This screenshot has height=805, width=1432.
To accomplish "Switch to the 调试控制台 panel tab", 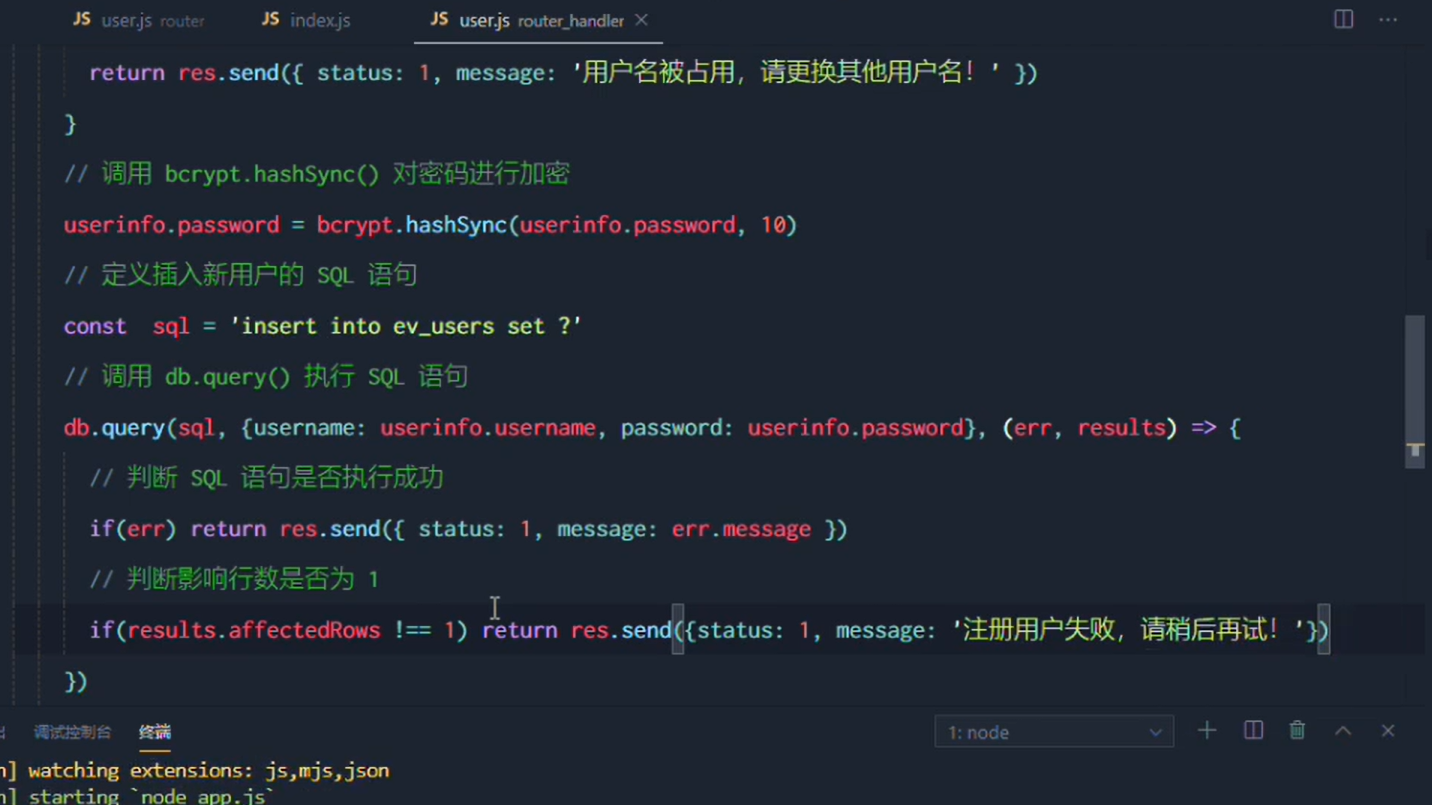I will (x=72, y=732).
